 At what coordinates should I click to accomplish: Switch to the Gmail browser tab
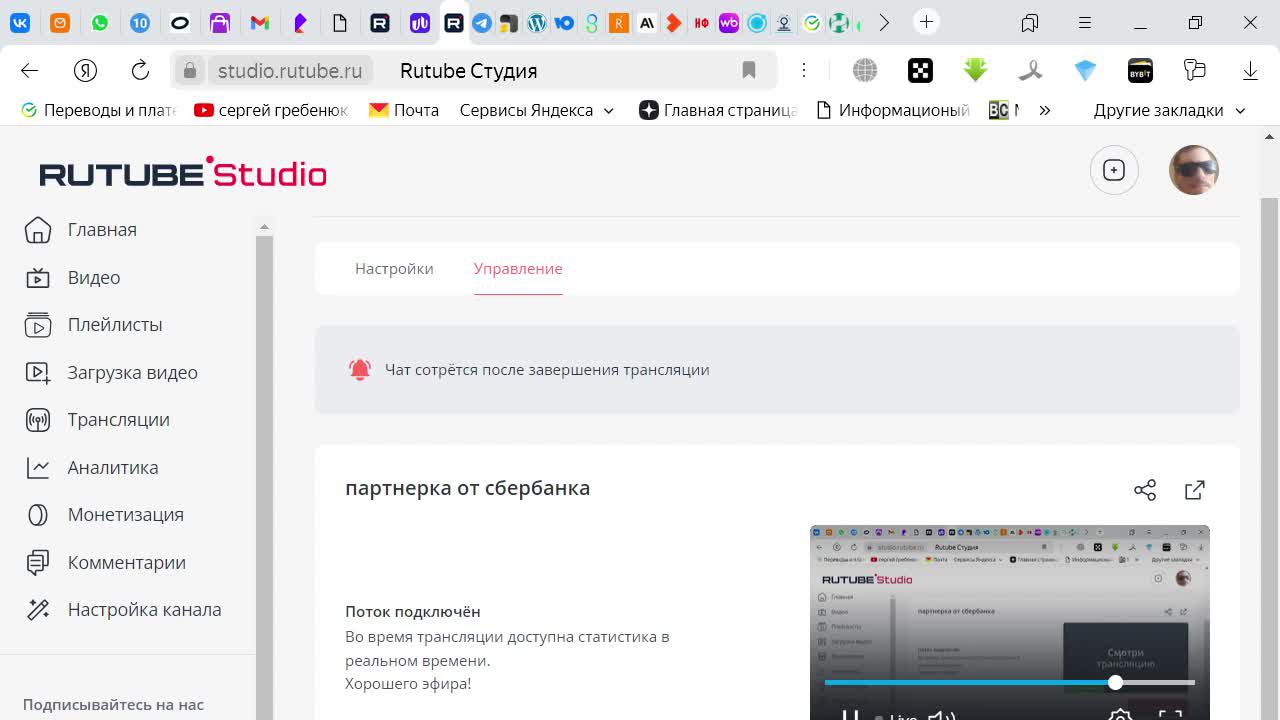pyautogui.click(x=260, y=22)
